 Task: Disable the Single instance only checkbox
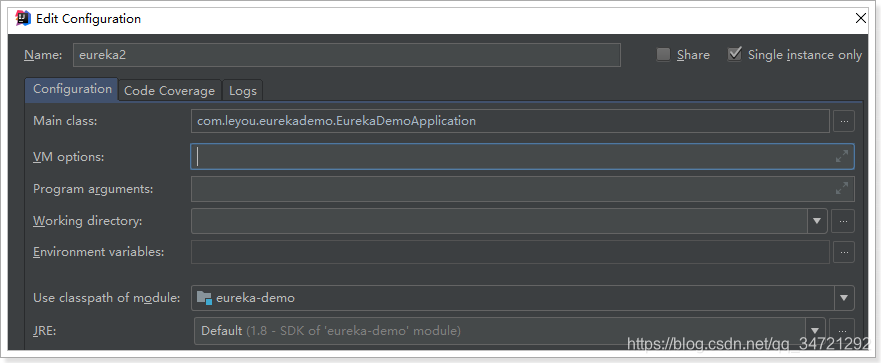pyautogui.click(x=734, y=55)
